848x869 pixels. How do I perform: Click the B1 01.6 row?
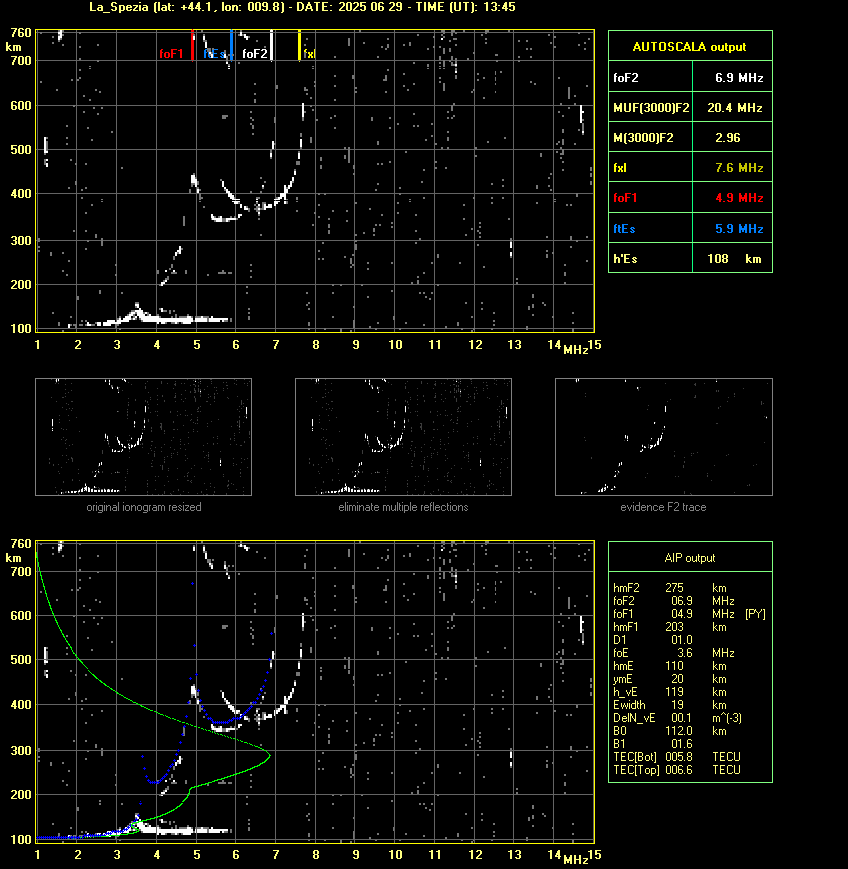tap(653, 744)
